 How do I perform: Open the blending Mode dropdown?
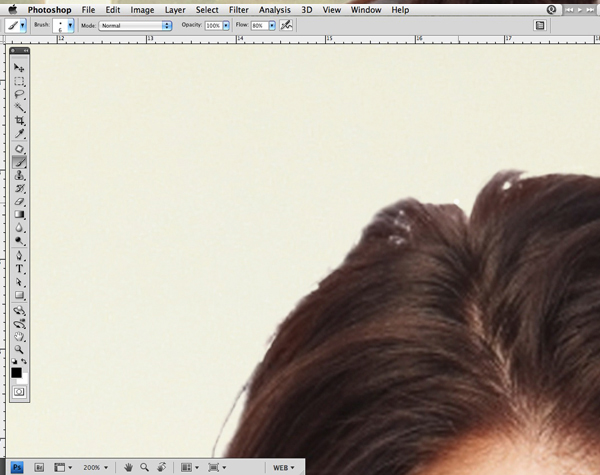click(135, 25)
